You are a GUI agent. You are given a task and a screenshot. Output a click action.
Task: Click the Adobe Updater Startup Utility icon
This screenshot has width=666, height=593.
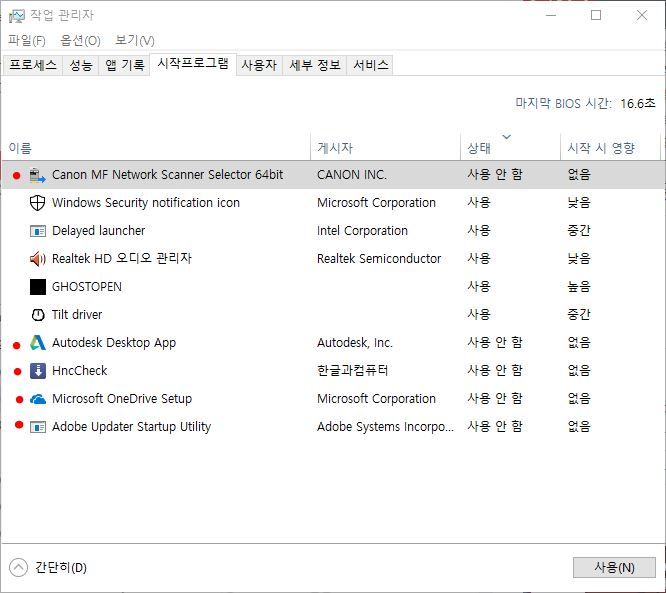38,427
